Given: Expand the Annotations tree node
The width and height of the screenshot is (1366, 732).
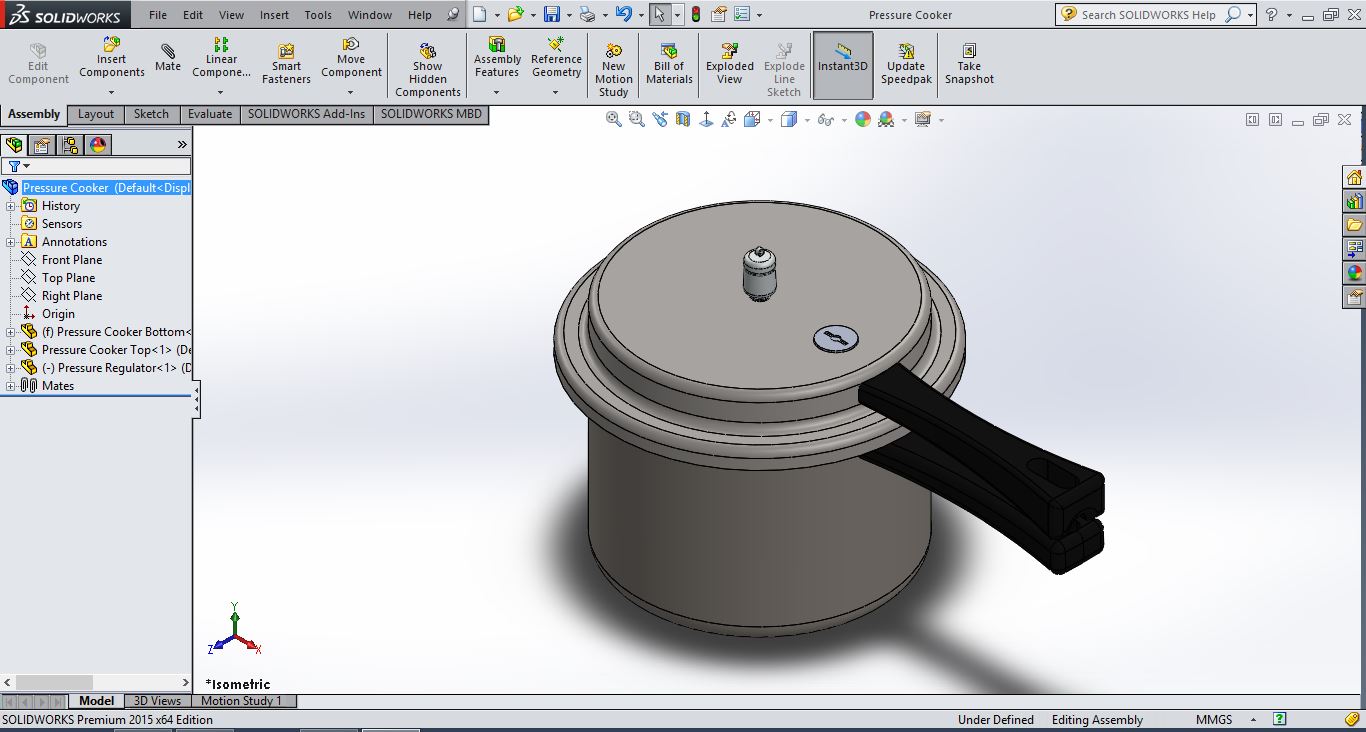Looking at the screenshot, I should coord(11,242).
